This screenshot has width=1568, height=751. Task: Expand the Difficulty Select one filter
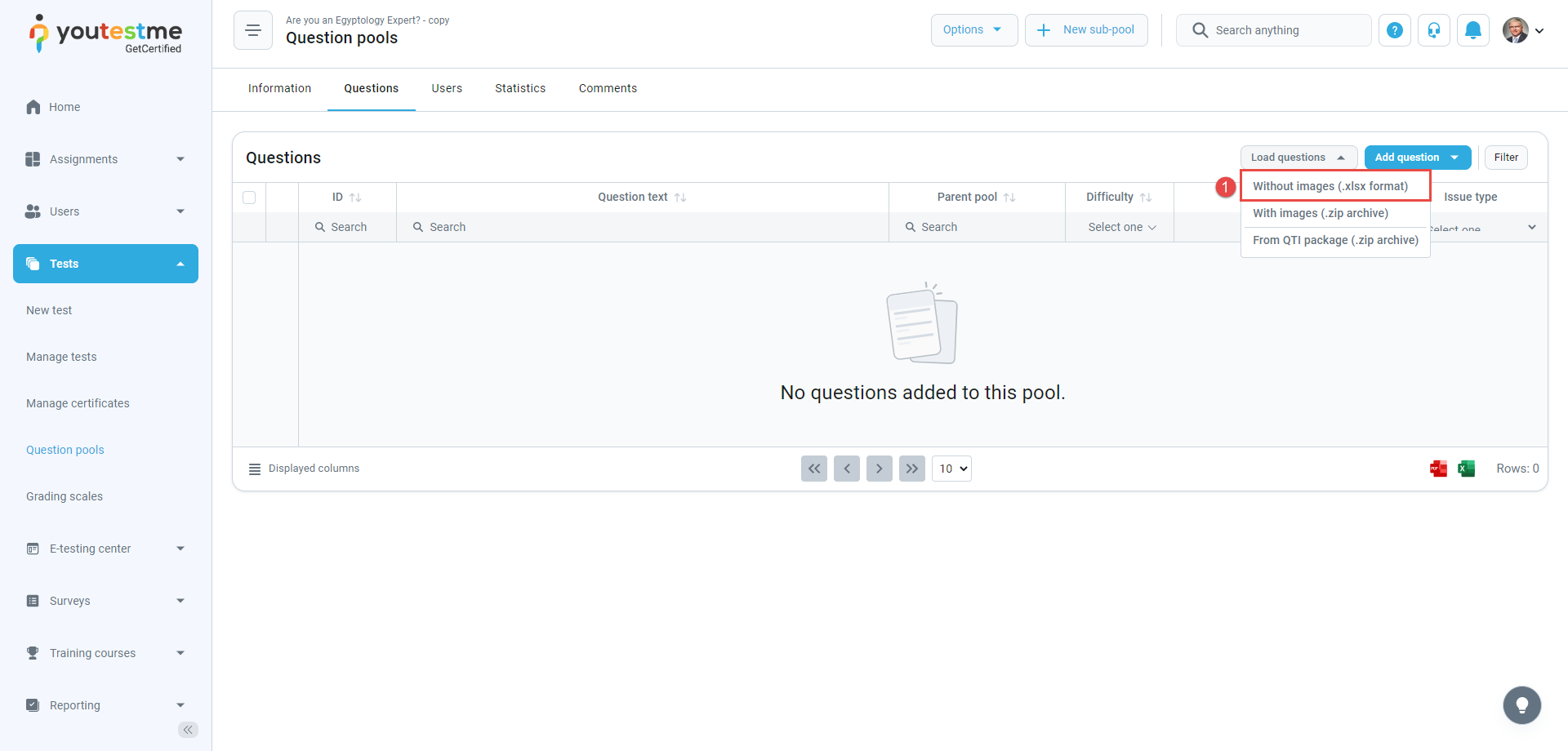1121,227
